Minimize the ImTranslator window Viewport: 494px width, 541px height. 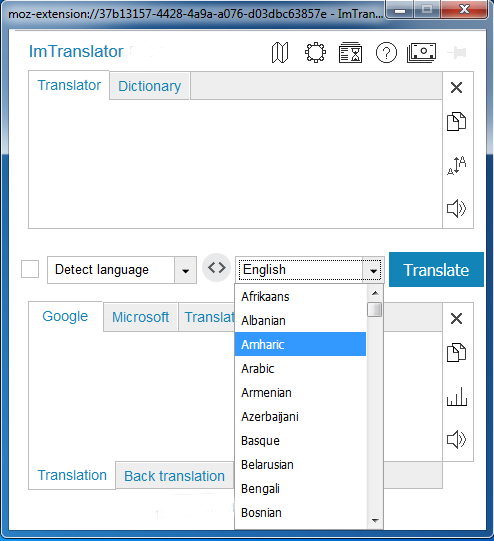click(400, 10)
